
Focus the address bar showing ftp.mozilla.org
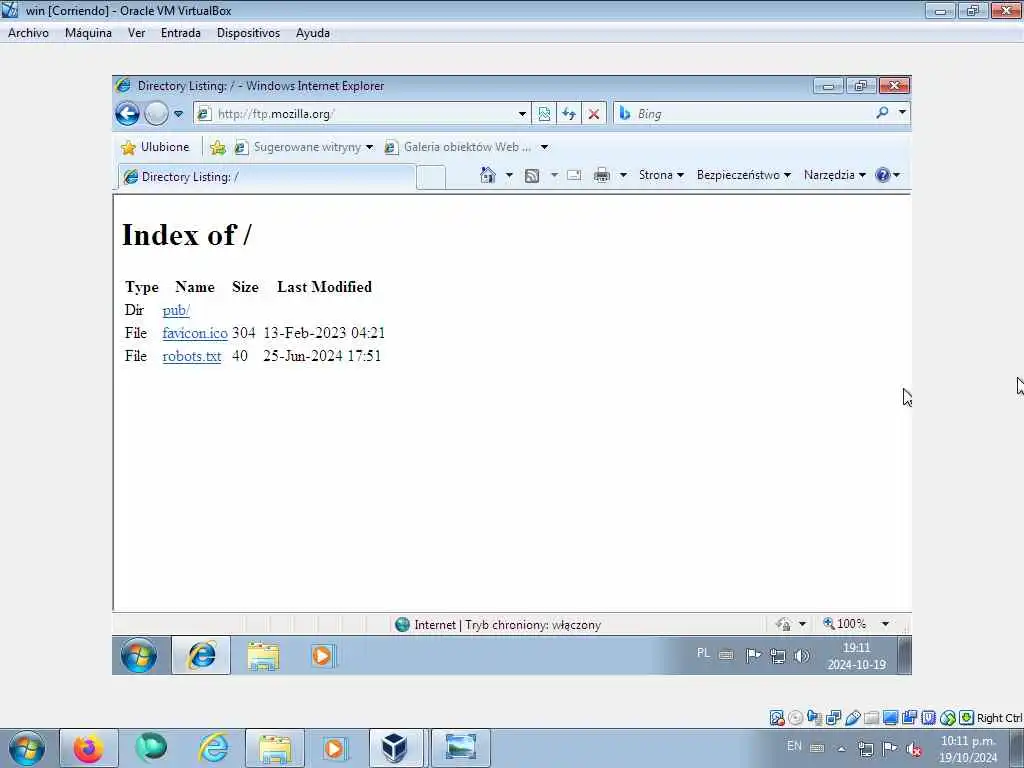pyautogui.click(x=364, y=114)
